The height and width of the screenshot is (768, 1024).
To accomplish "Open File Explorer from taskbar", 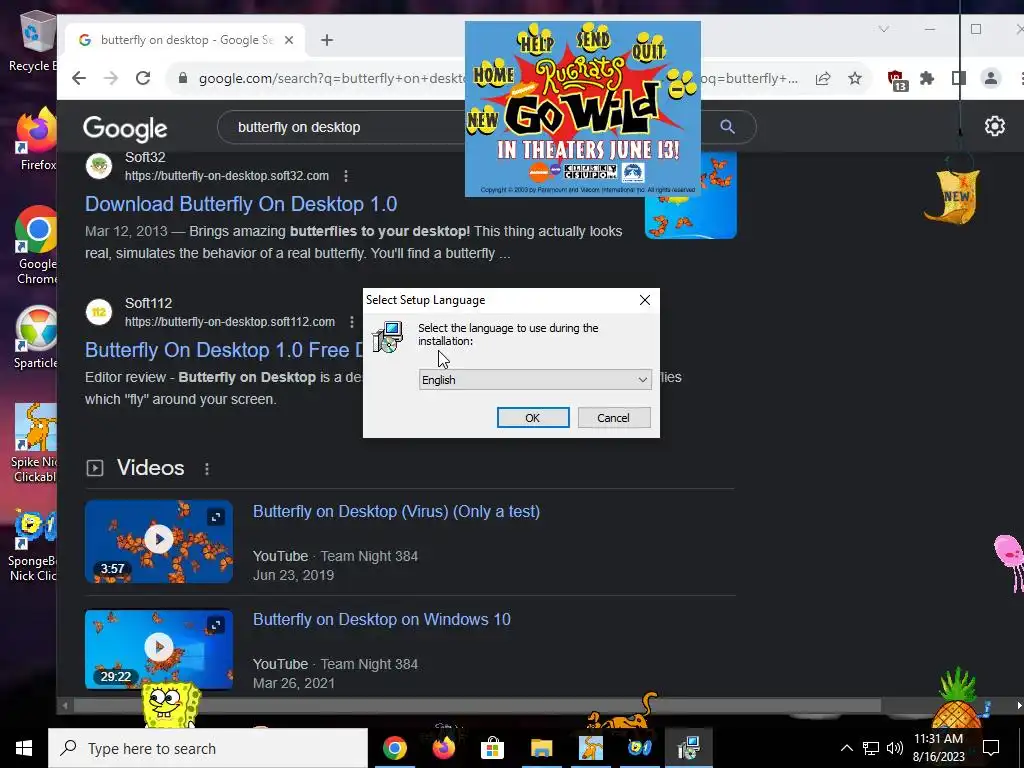I will 541,748.
